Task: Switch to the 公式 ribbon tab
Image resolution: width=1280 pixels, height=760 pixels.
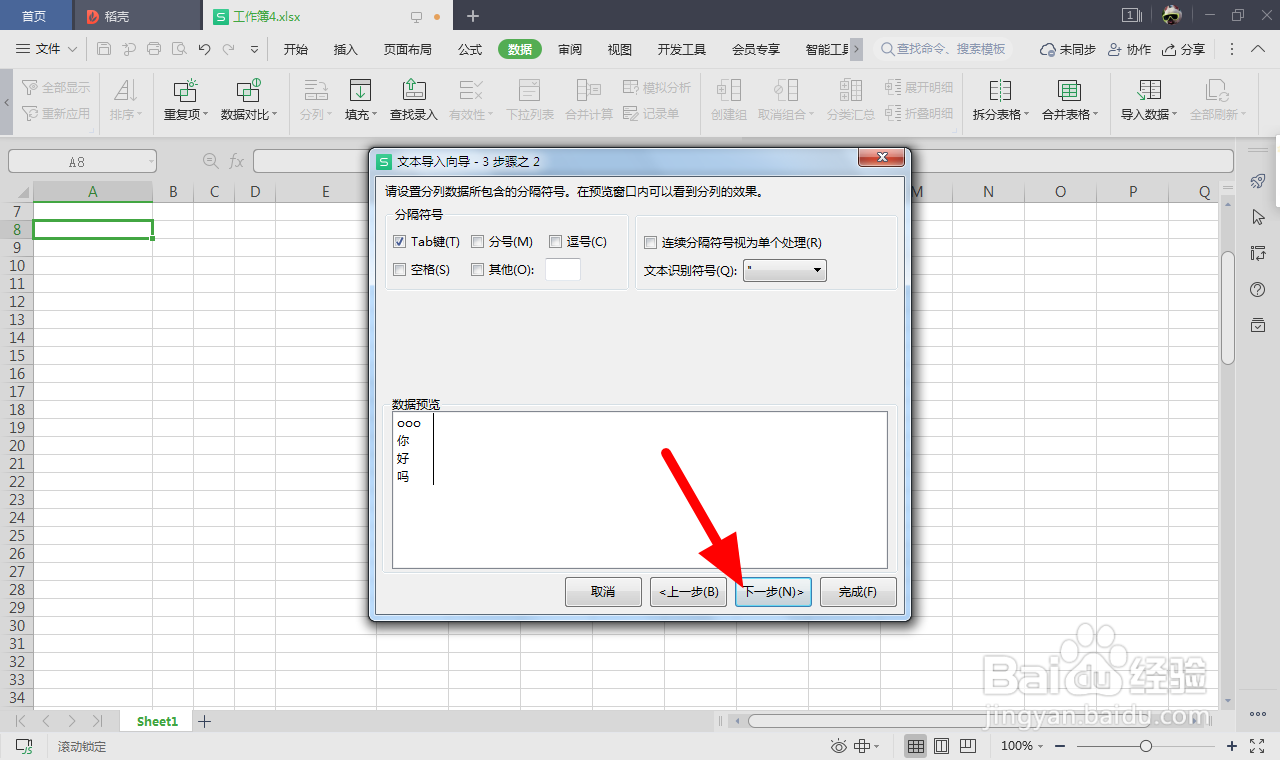Action: pos(469,47)
